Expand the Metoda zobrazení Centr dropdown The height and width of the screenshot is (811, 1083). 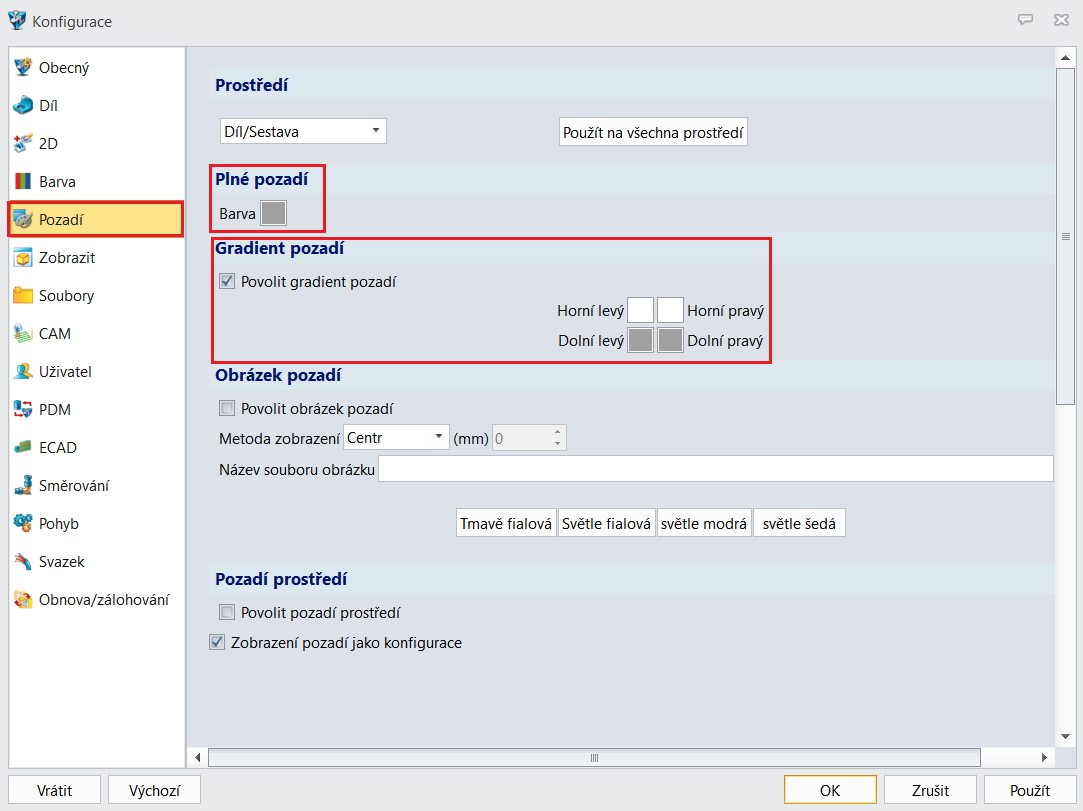click(x=396, y=437)
